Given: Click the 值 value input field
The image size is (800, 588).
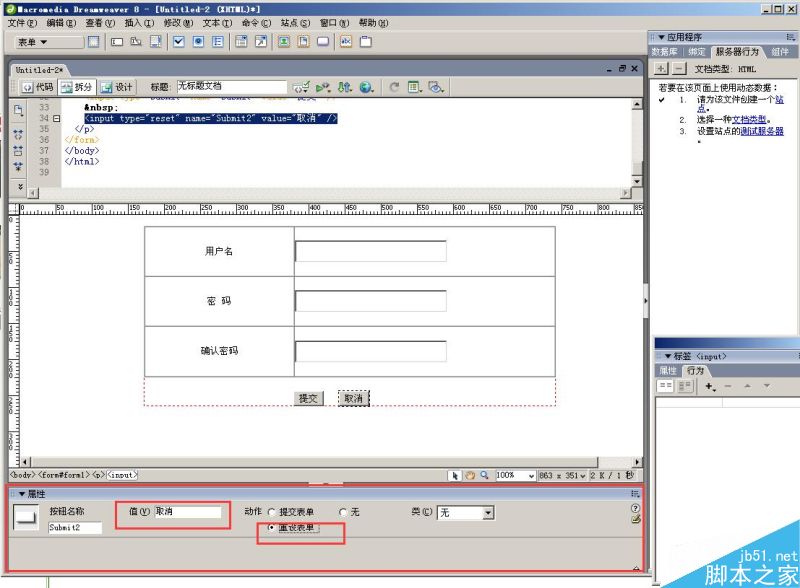Looking at the screenshot, I should coord(186,511).
